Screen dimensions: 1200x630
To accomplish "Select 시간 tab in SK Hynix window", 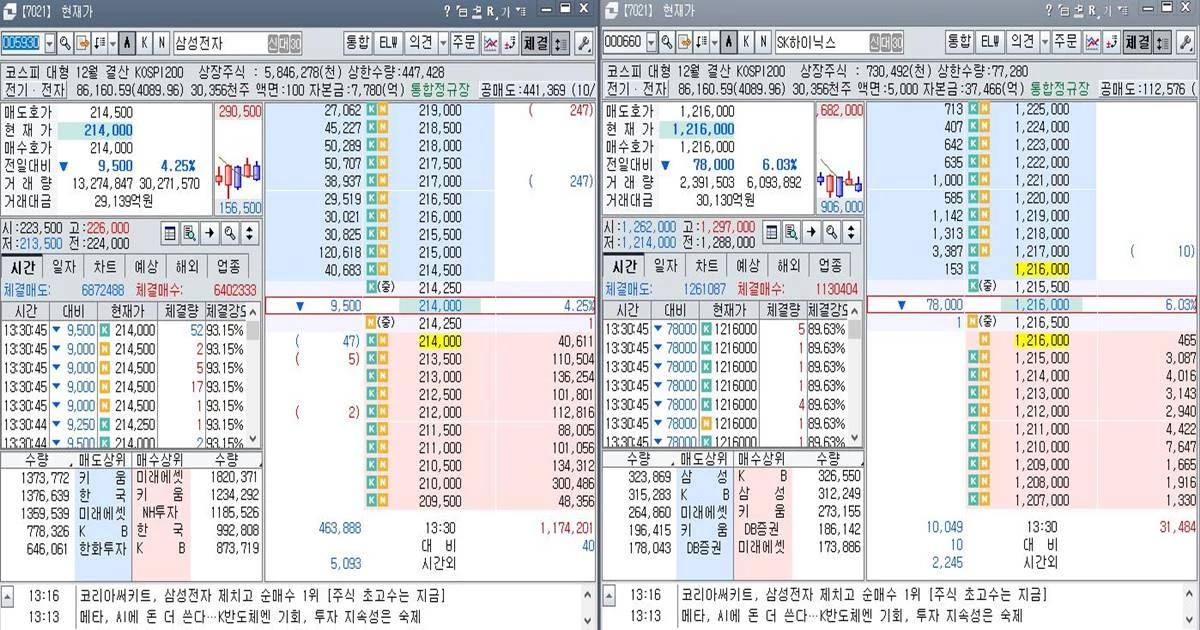I will pyautogui.click(x=624, y=266).
